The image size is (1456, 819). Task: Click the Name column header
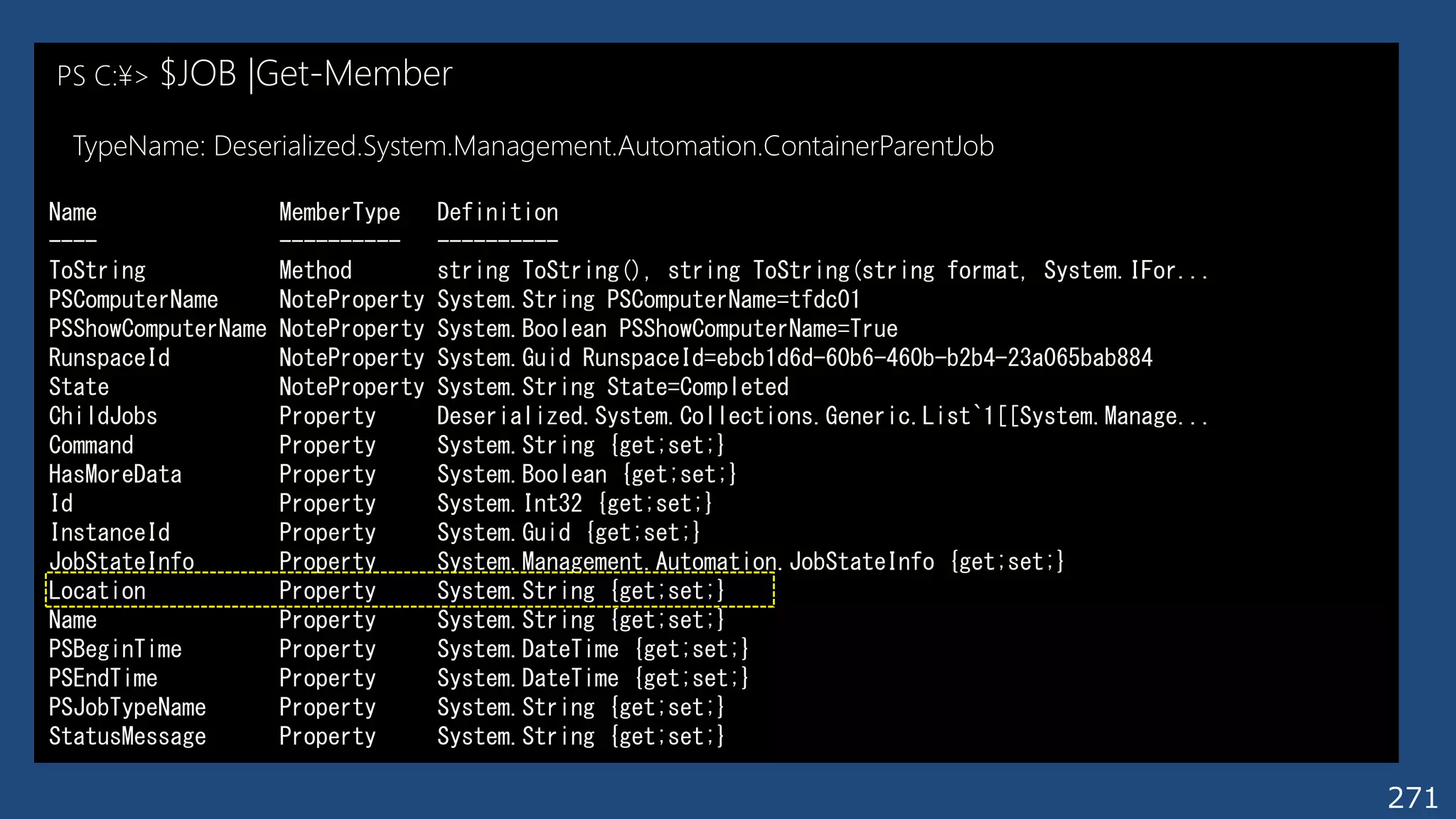73,213
